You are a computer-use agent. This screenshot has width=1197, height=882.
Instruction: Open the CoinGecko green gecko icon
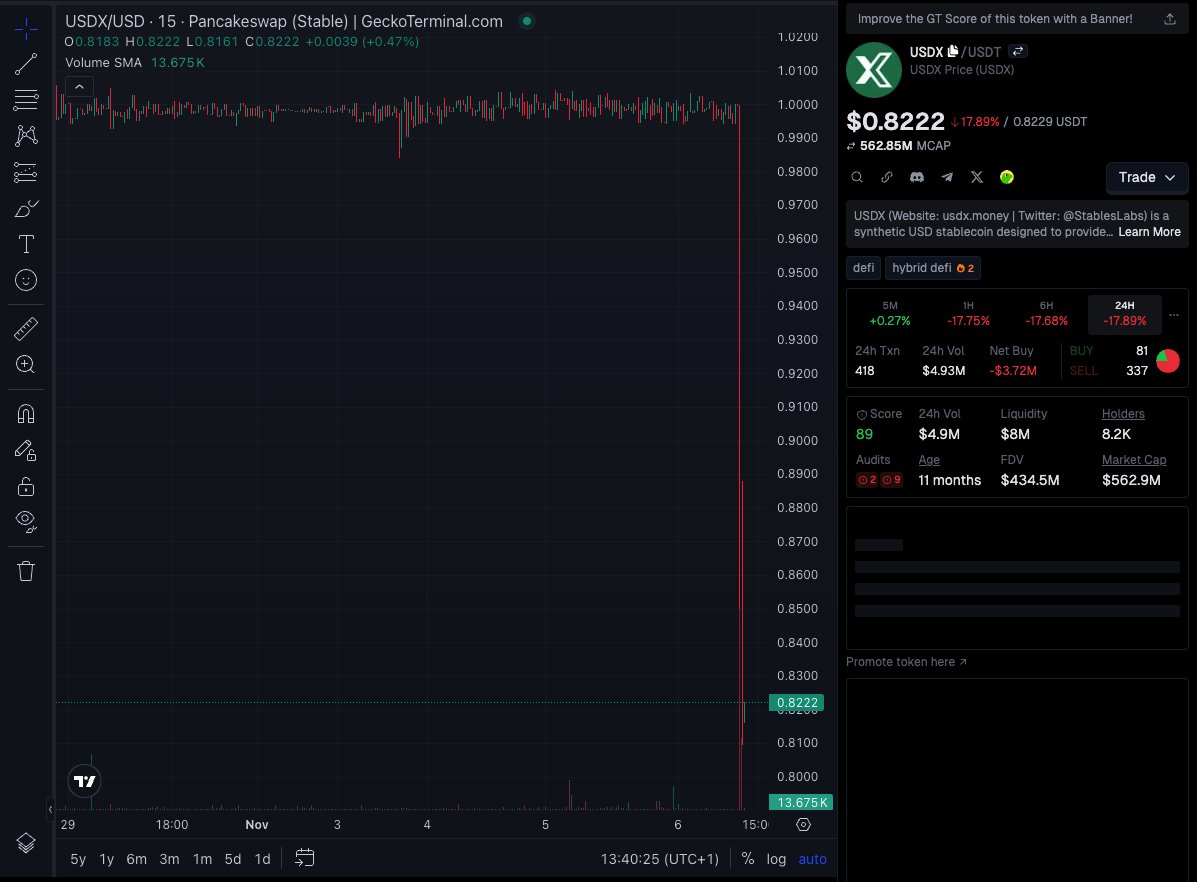[x=1007, y=177]
